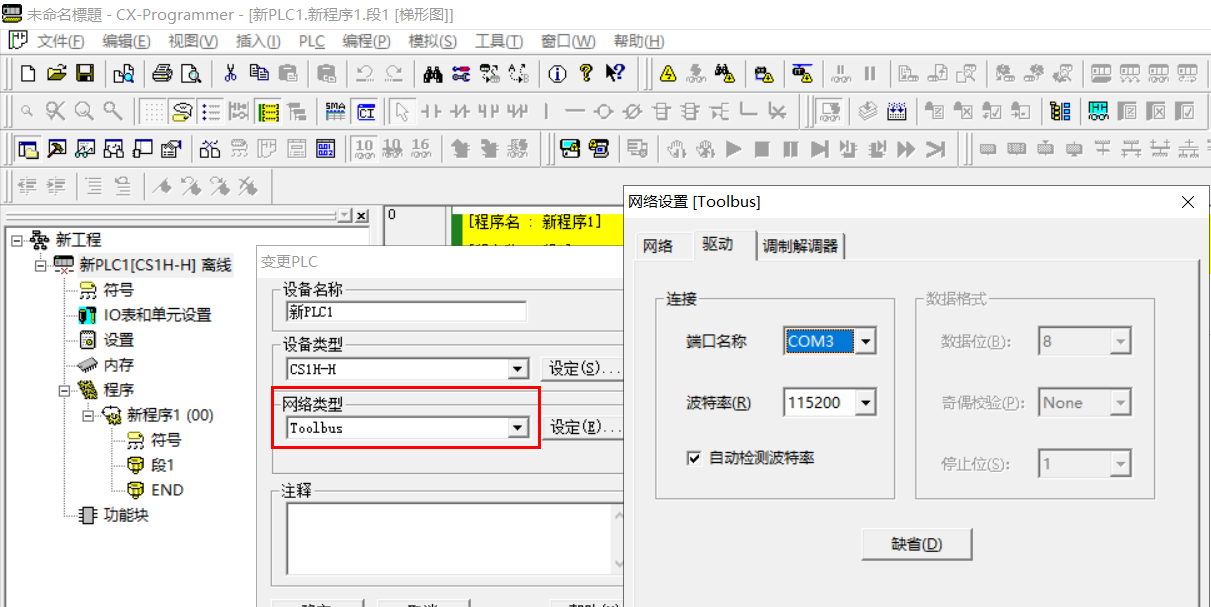Click the 缺省(D) default button
Image resolution: width=1211 pixels, height=607 pixels.
917,544
